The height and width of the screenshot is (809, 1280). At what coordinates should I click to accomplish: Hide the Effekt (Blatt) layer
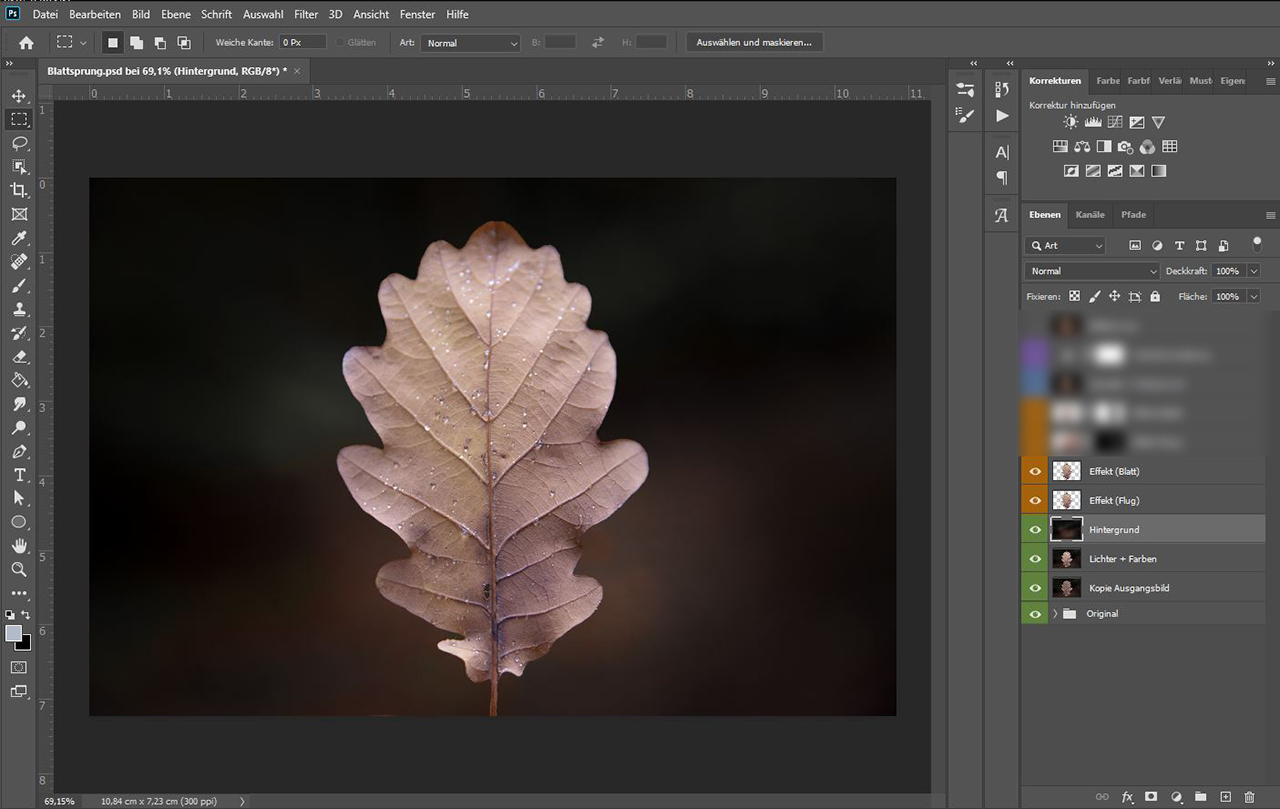click(x=1035, y=472)
